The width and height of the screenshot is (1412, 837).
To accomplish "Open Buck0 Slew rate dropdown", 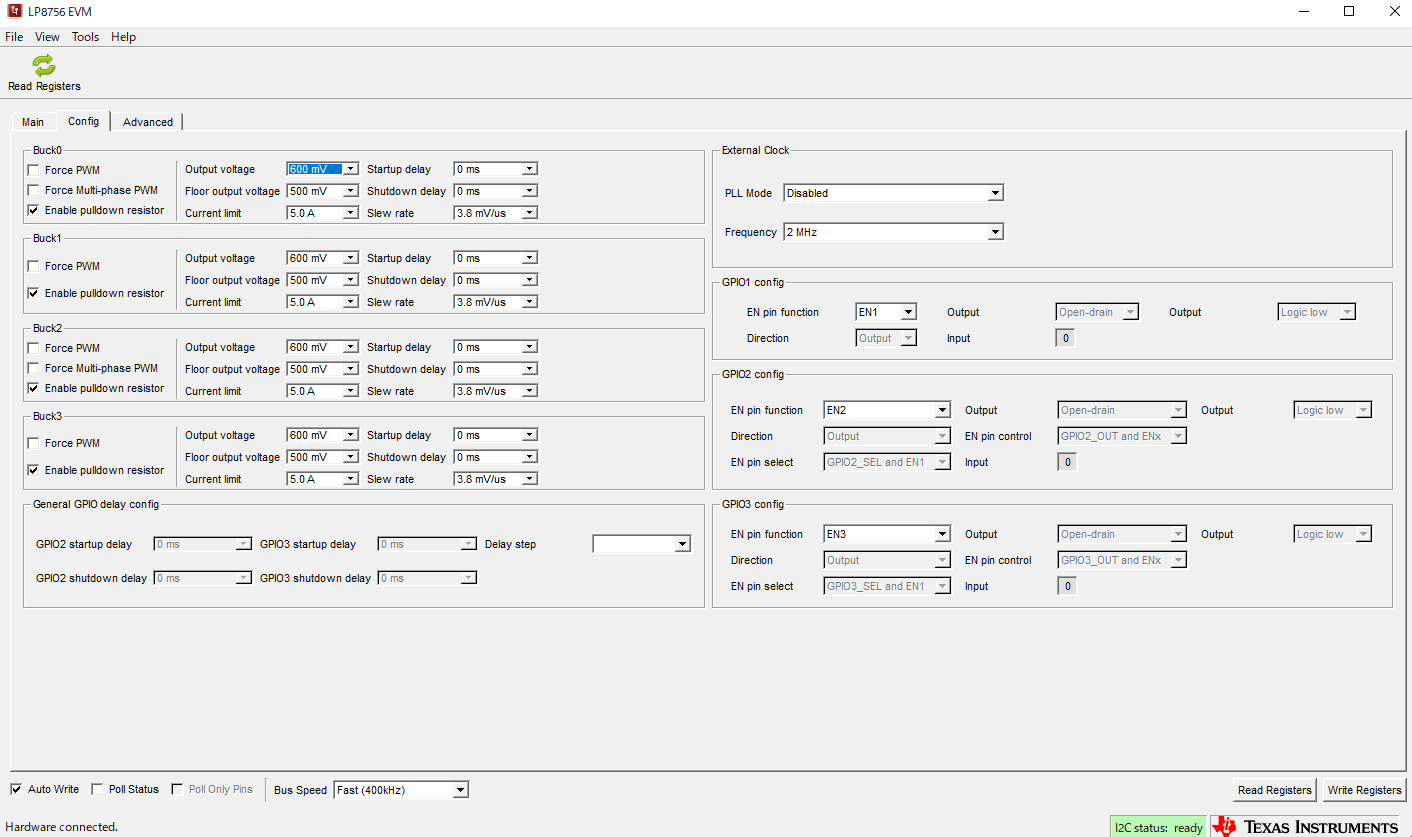I will click(496, 213).
